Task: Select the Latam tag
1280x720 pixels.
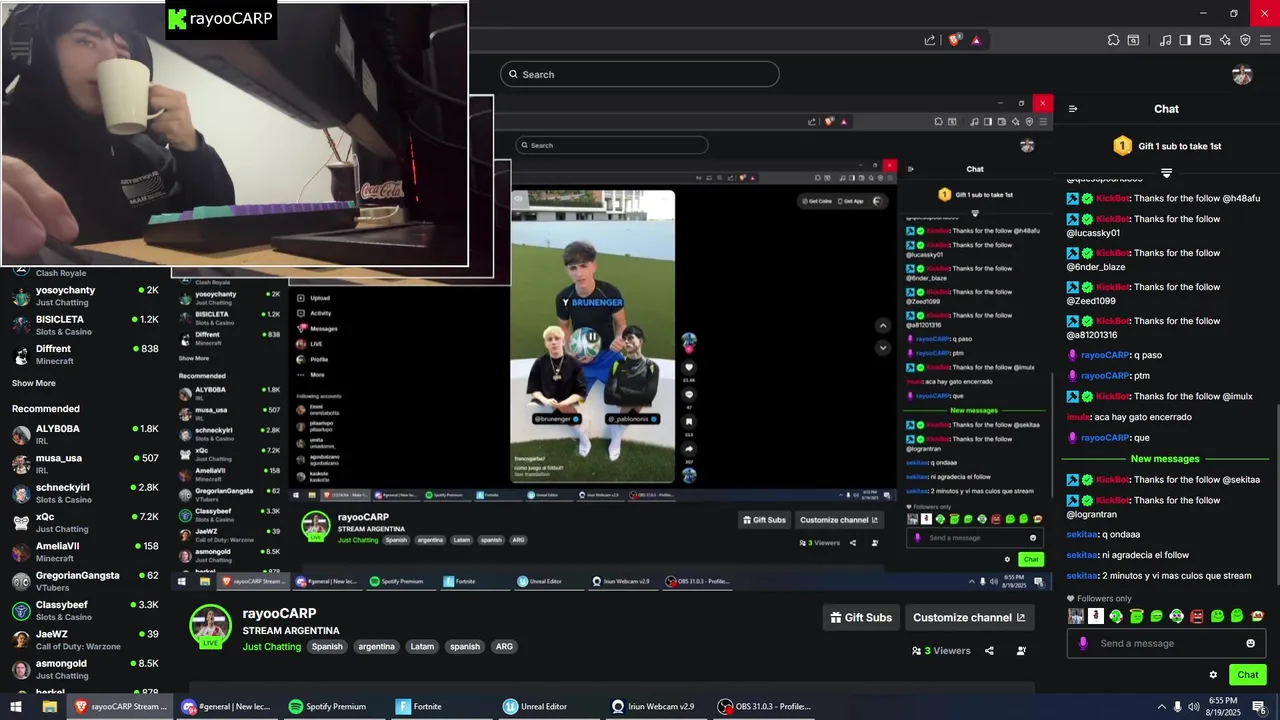Action: point(423,647)
